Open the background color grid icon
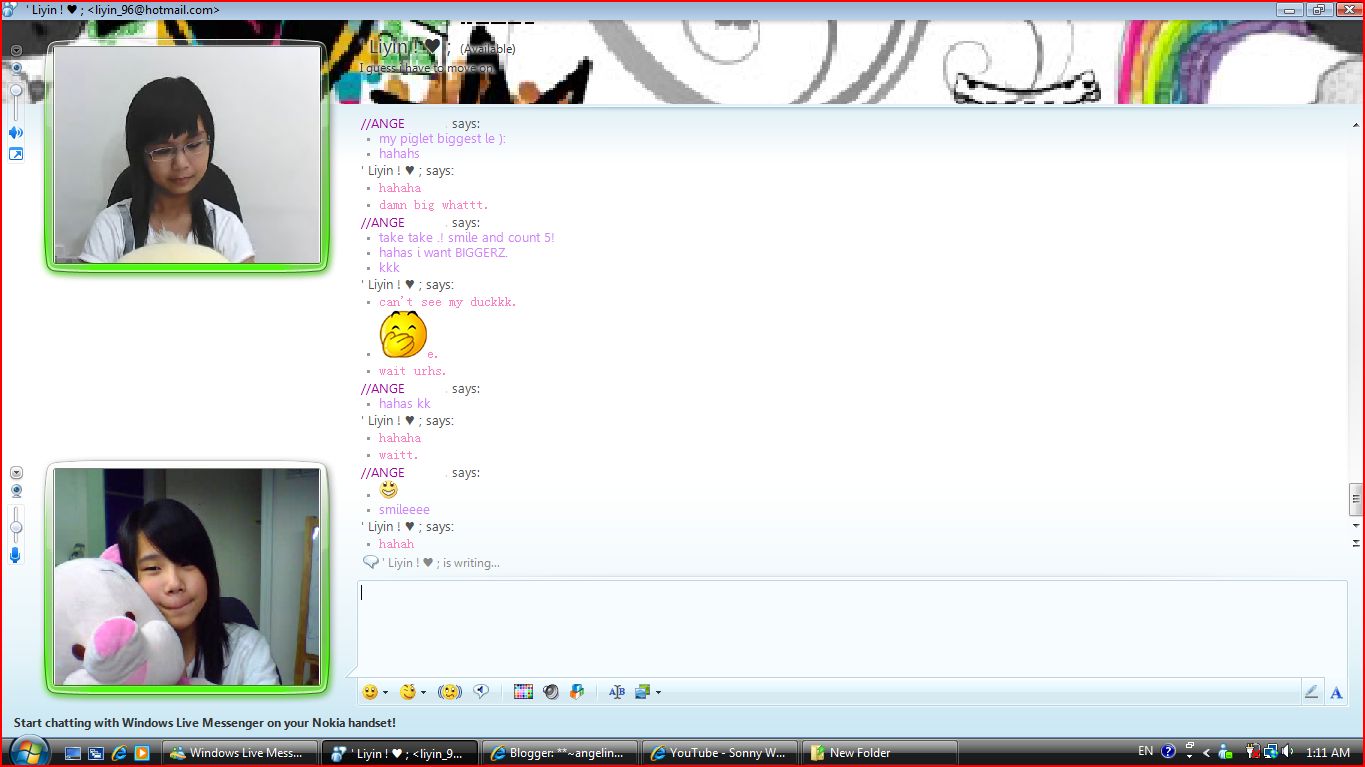Screen dimensions: 1365x767 pyautogui.click(x=523, y=691)
